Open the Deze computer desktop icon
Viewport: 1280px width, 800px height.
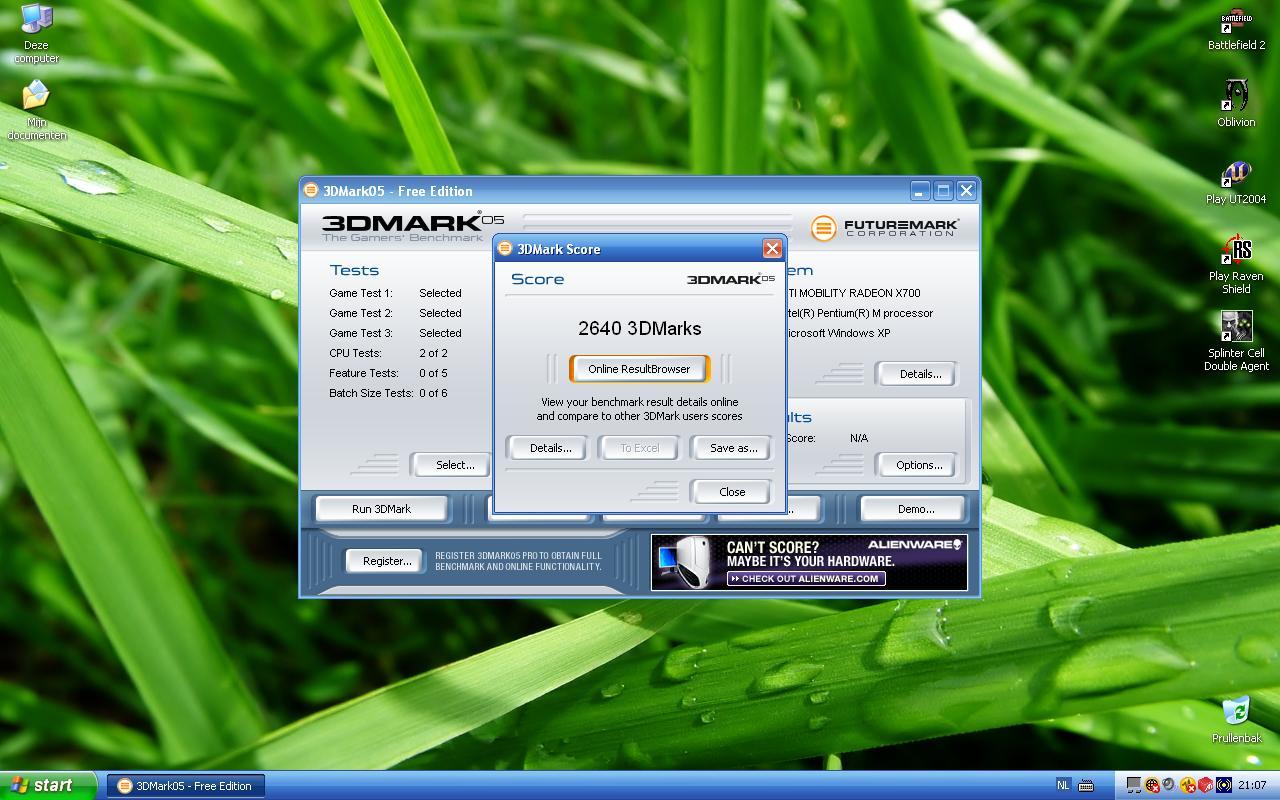pyautogui.click(x=36, y=32)
